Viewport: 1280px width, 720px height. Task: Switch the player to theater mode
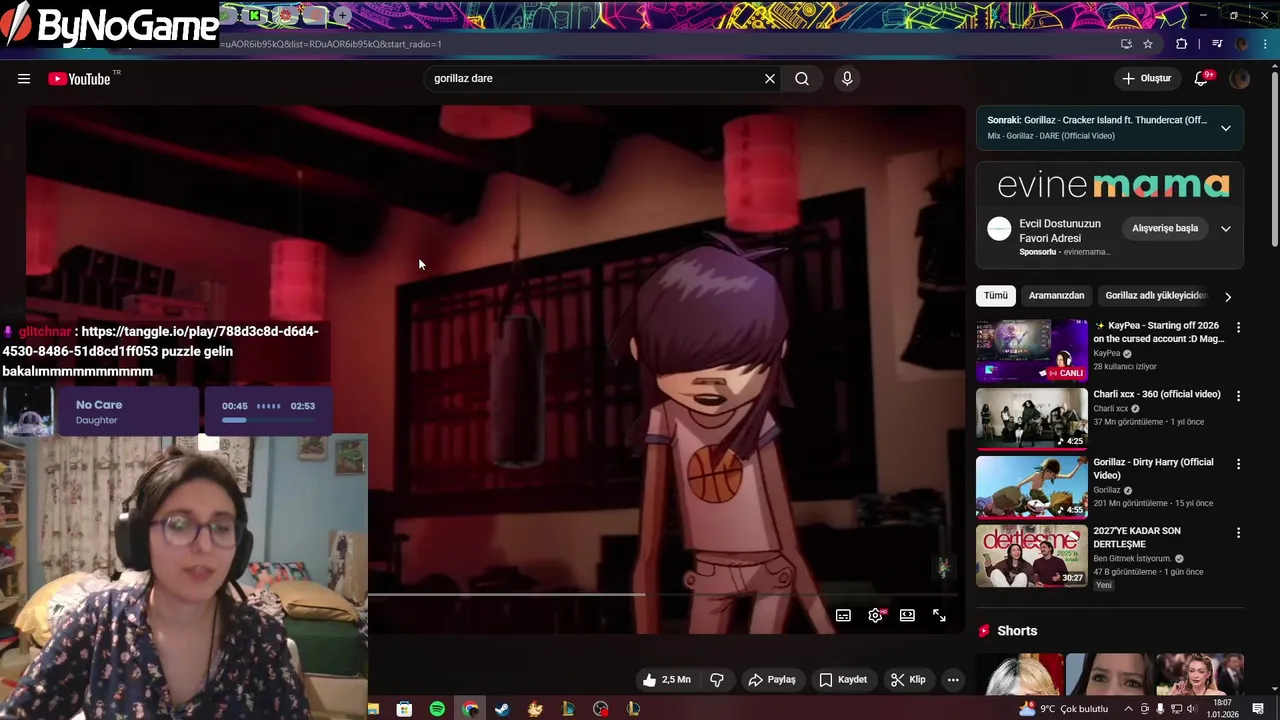907,616
